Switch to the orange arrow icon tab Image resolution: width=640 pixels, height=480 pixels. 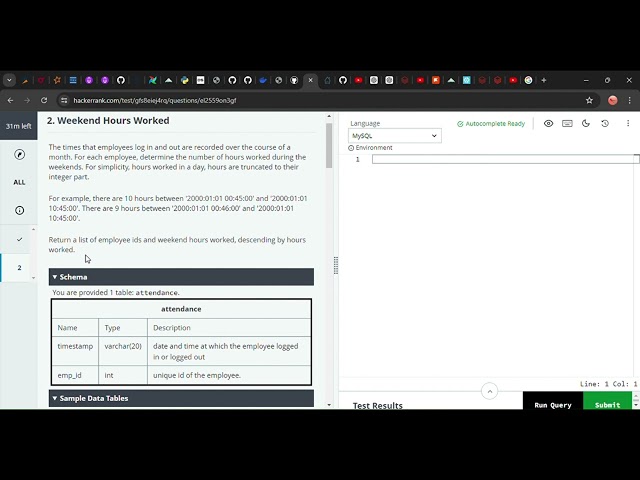coord(436,80)
